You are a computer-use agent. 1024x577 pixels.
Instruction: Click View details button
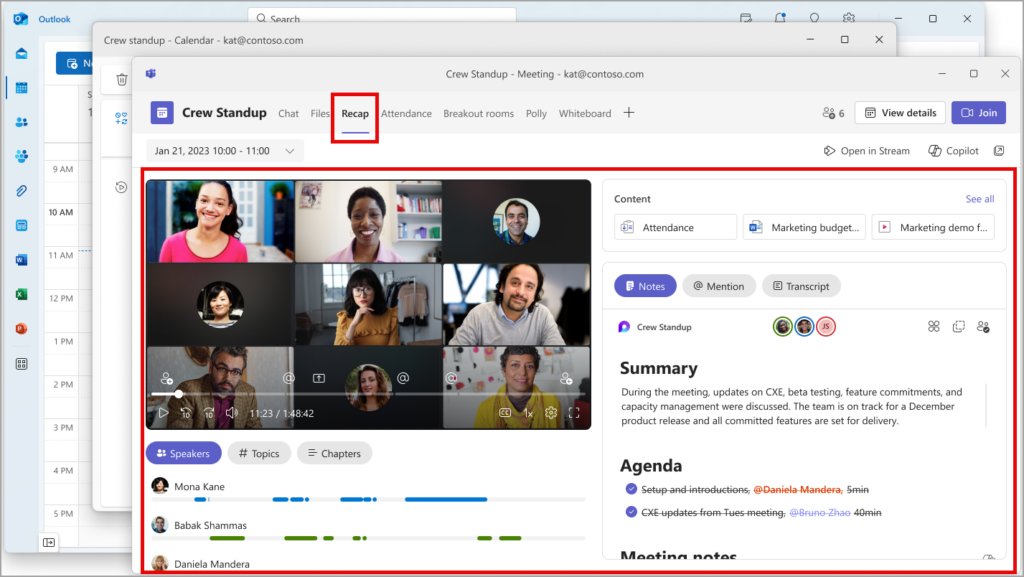(901, 113)
